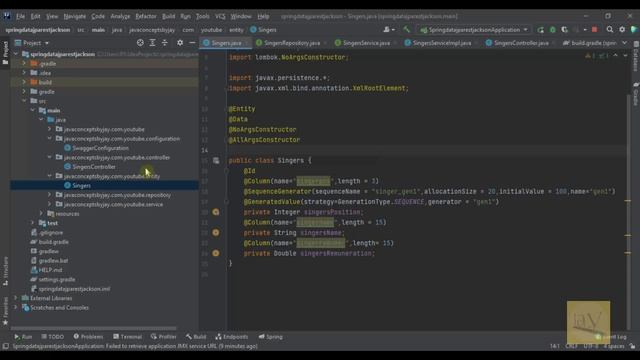The height and width of the screenshot is (360, 640).
Task: Collapse all in Project panel
Action: pos(164,42)
